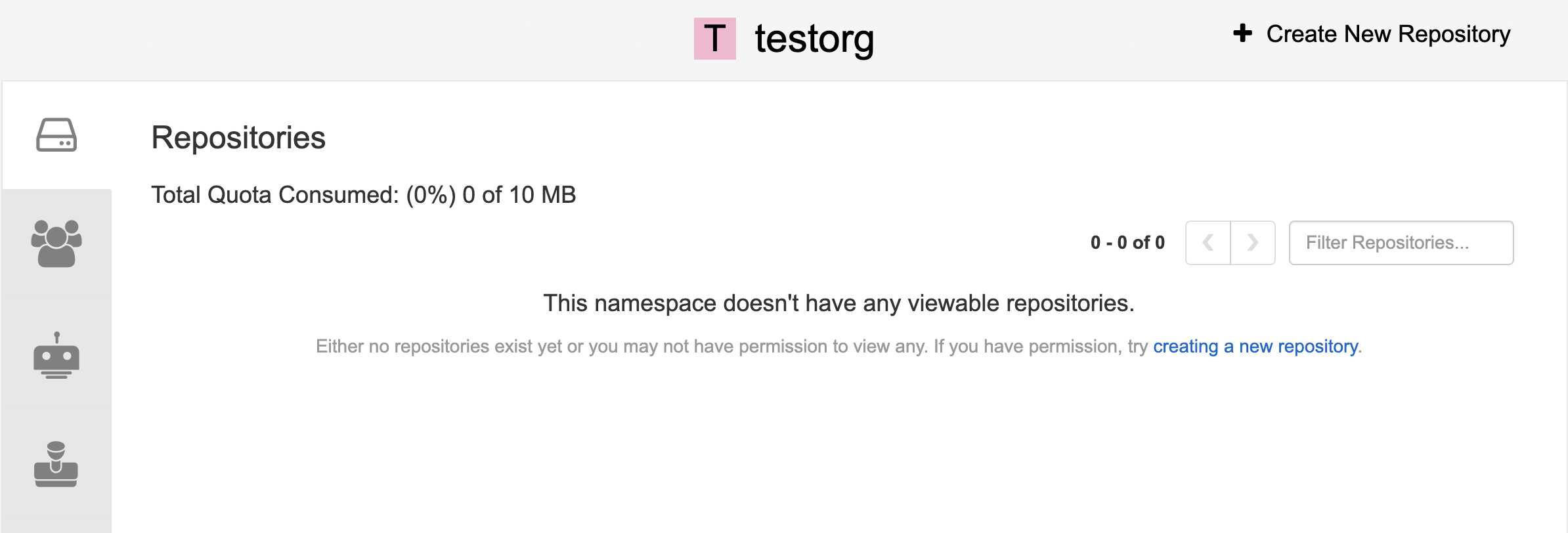Click the "no viewable repositories" message
The height and width of the screenshot is (533, 1568).
[x=838, y=303]
